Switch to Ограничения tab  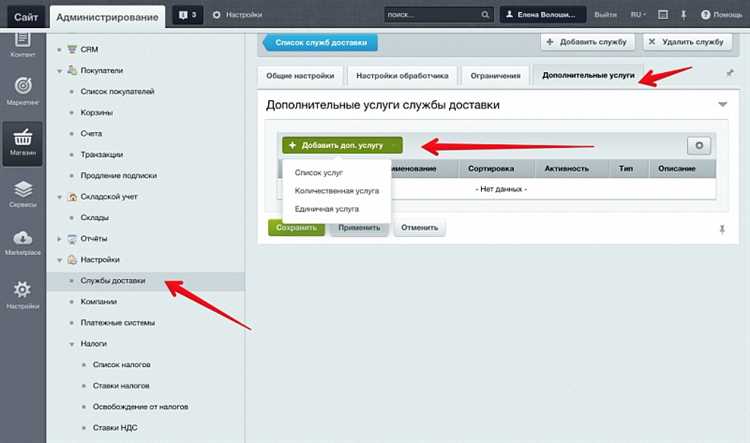pyautogui.click(x=495, y=76)
